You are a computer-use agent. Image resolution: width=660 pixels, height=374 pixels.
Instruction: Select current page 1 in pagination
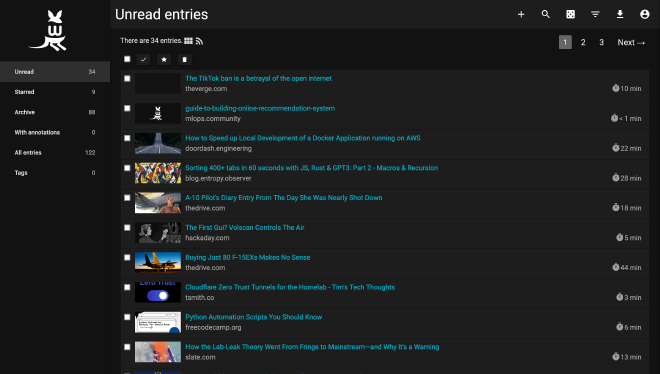click(565, 42)
